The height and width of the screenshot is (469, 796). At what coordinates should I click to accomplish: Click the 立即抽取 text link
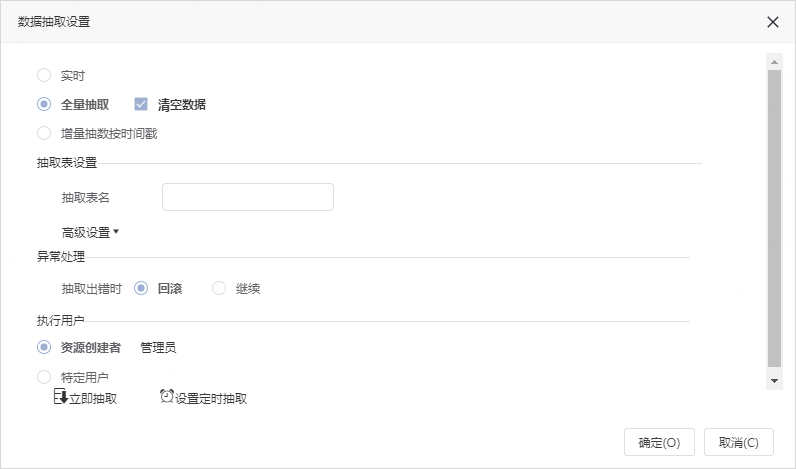pyautogui.click(x=93, y=398)
